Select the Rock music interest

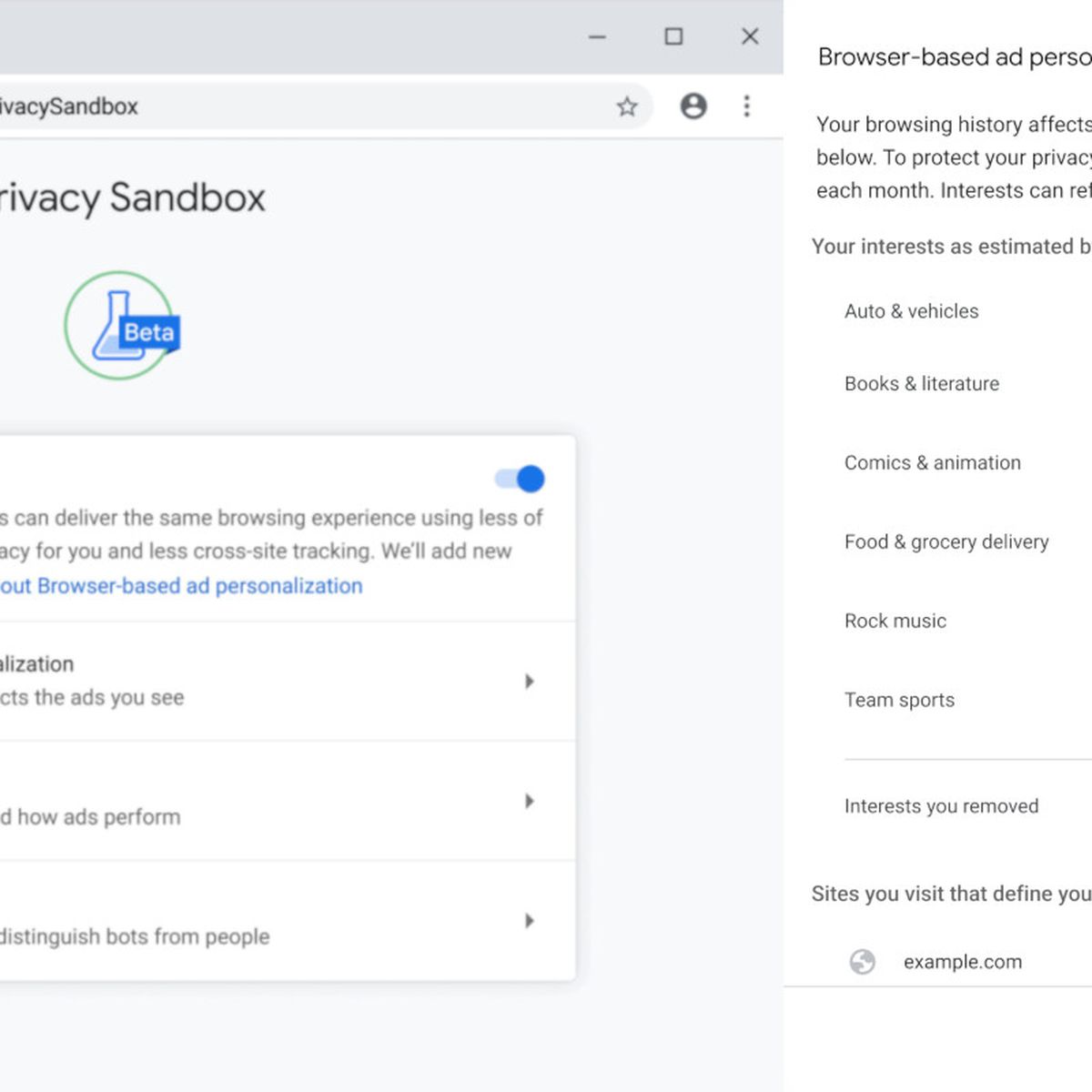[895, 621]
